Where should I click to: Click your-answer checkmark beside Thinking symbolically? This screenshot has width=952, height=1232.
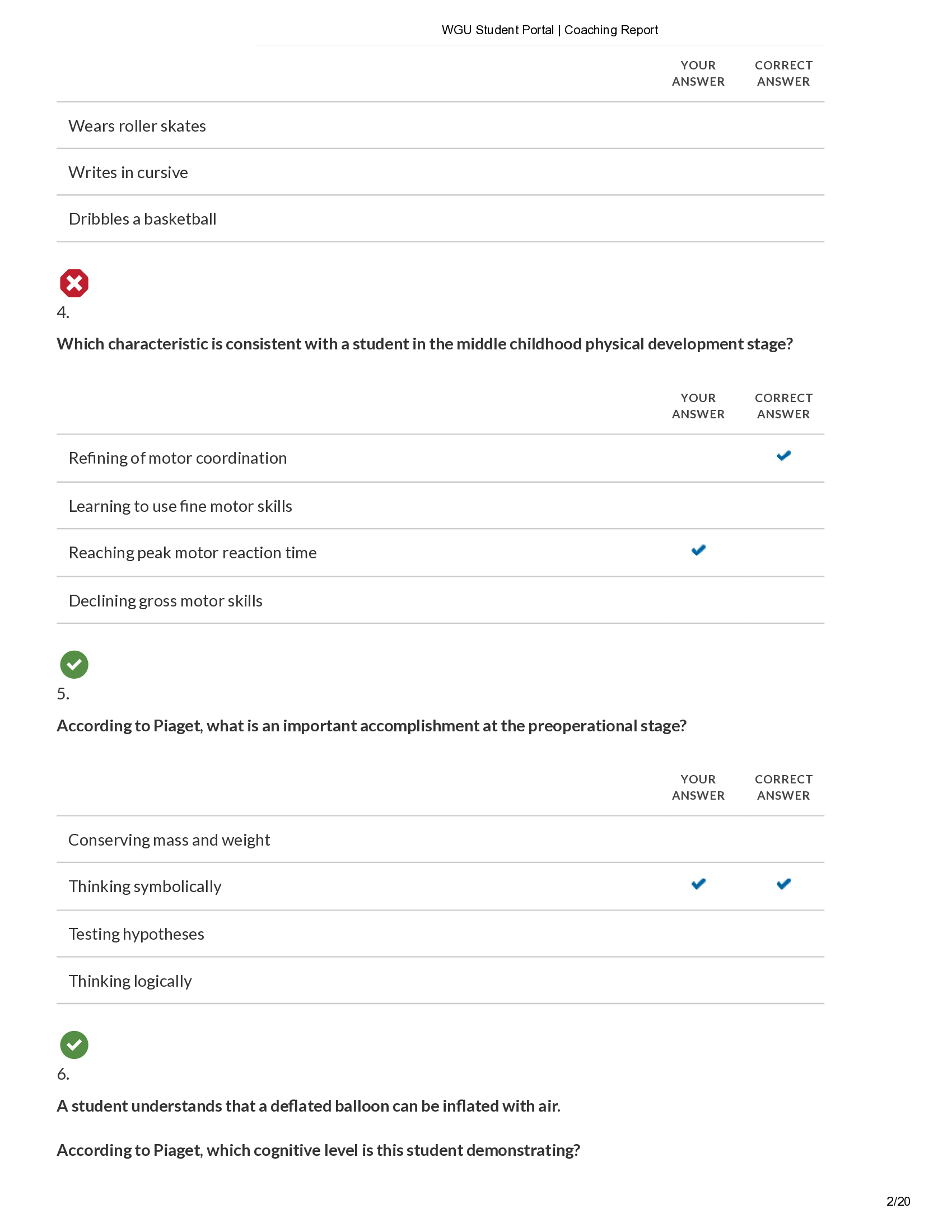(698, 884)
